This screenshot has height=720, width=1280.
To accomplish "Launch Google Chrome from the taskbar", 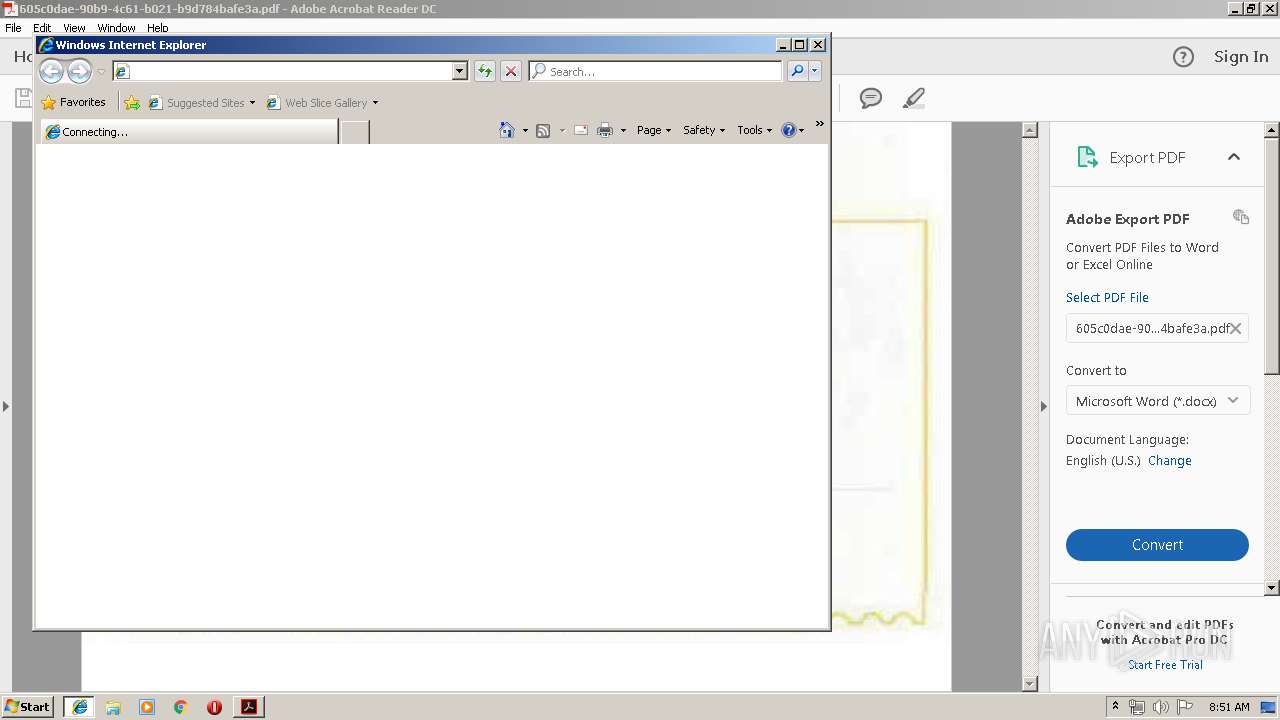I will click(x=180, y=707).
